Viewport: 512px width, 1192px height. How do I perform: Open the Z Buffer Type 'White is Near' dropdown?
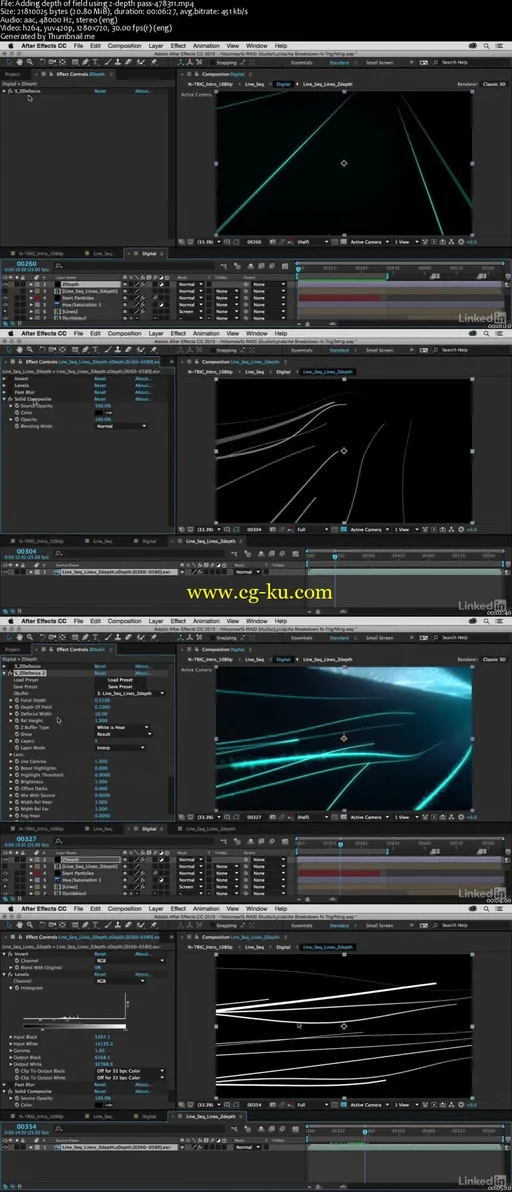tap(122, 728)
